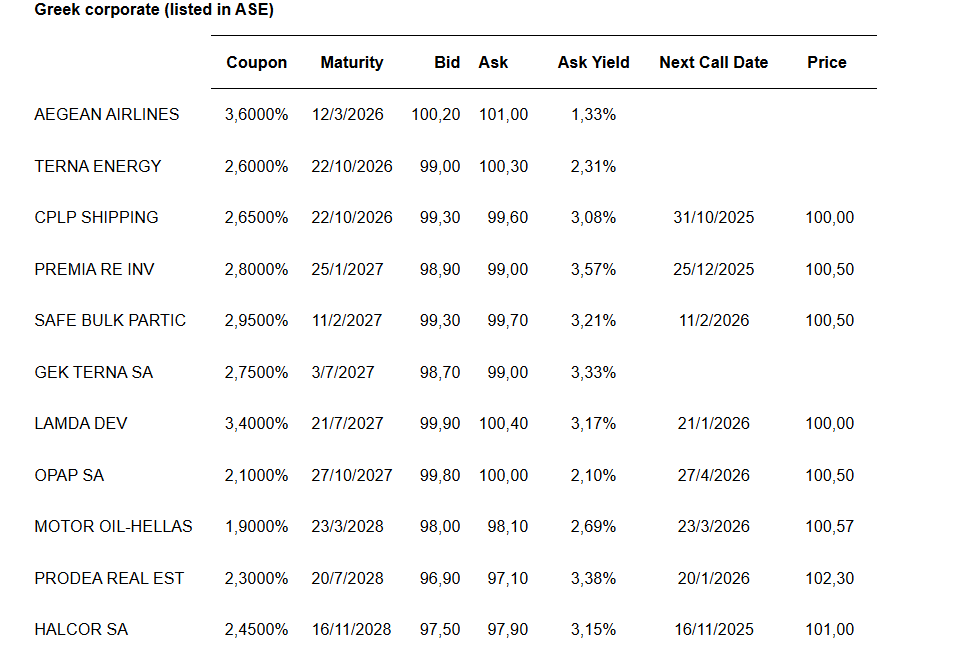
Task: Click the Next Call Date header
Action: 713,62
